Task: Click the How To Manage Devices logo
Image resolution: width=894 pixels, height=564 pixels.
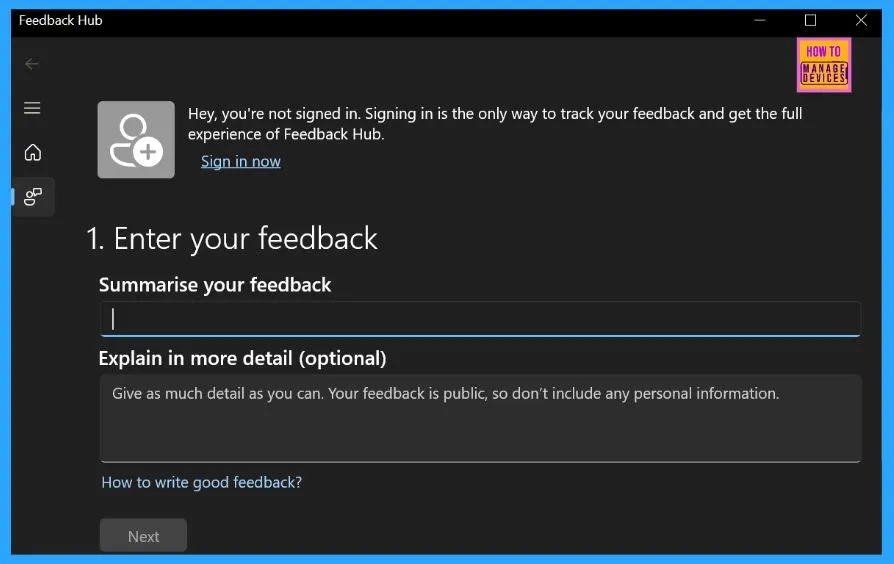Action: click(824, 65)
